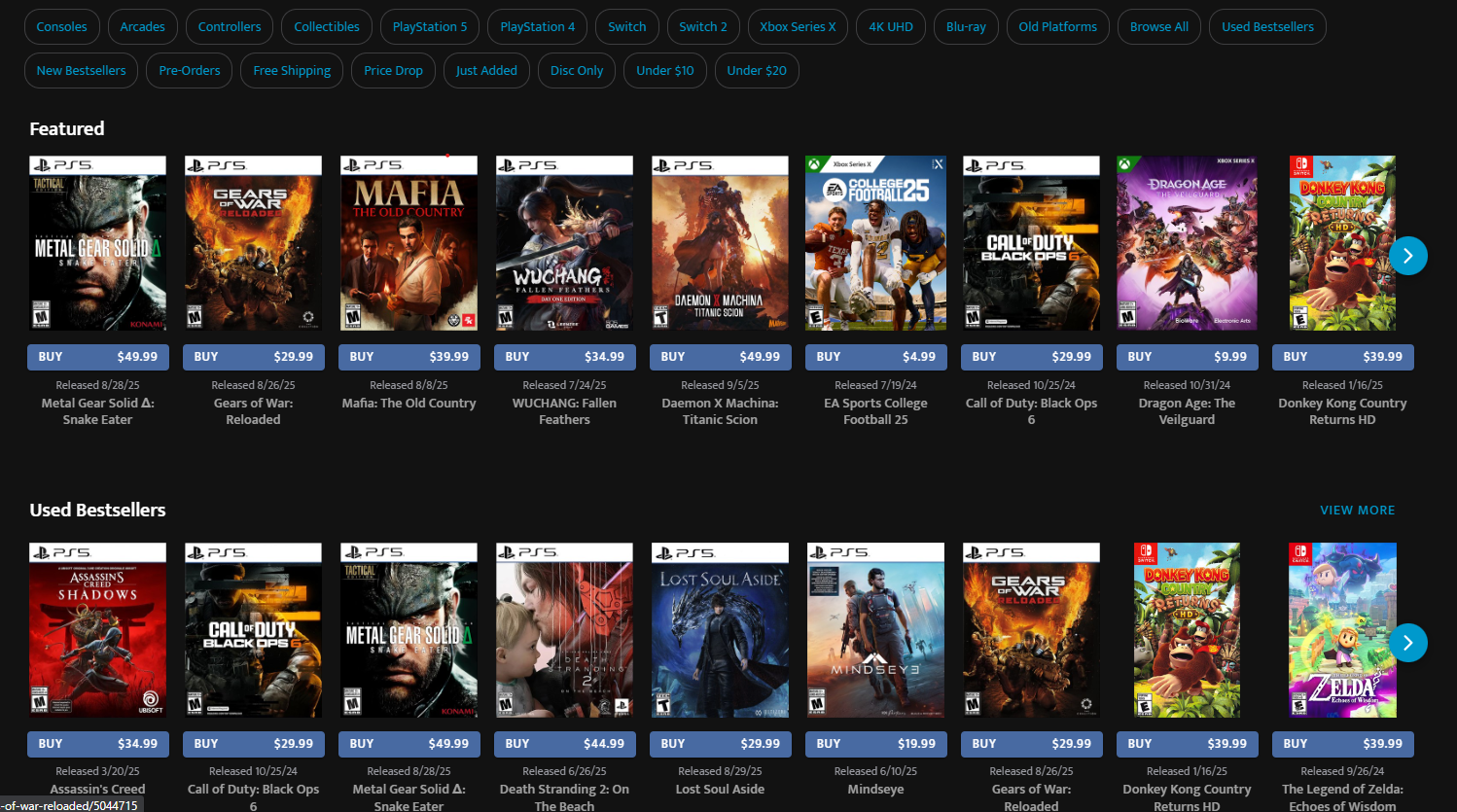Open Mafia: The Old Country cover art
This screenshot has width=1457, height=812.
409,243
